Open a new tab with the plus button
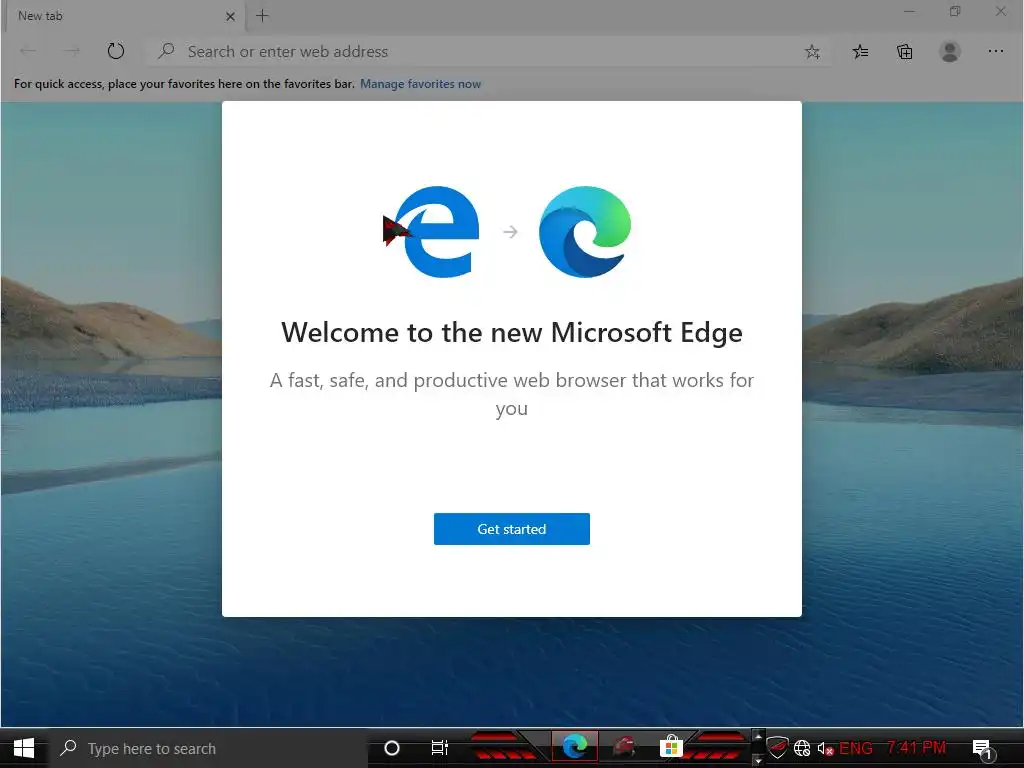Image resolution: width=1024 pixels, height=768 pixels. (x=262, y=16)
